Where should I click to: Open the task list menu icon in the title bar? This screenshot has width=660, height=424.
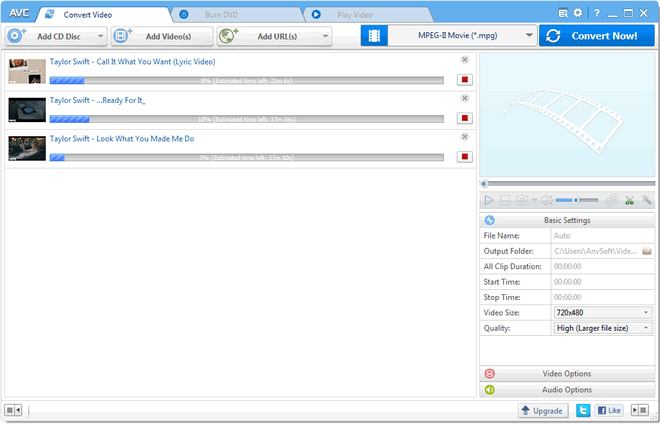[x=563, y=13]
